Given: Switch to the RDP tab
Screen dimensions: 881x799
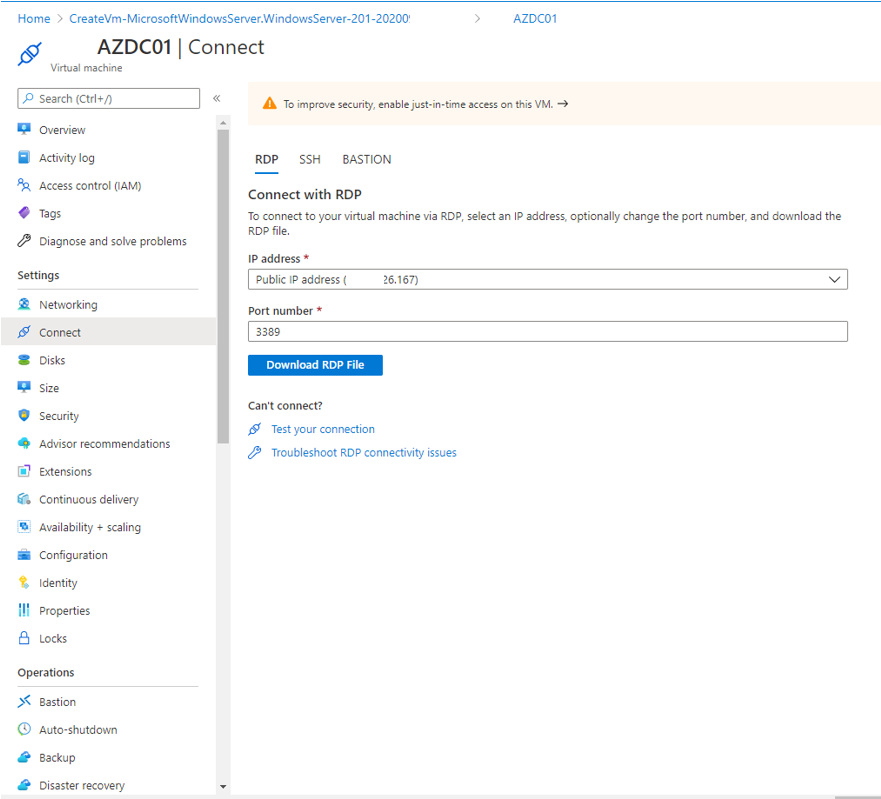Looking at the screenshot, I should pos(266,160).
